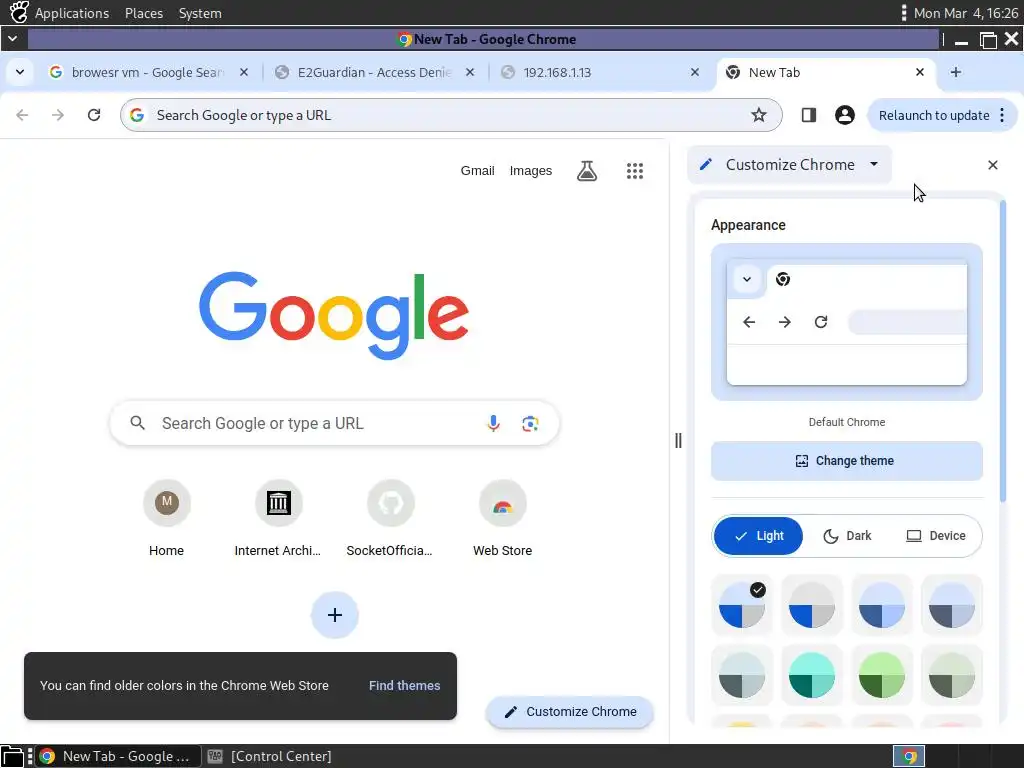This screenshot has width=1024, height=768.
Task: Open the tab search dropdown arrow
Action: tap(20, 72)
